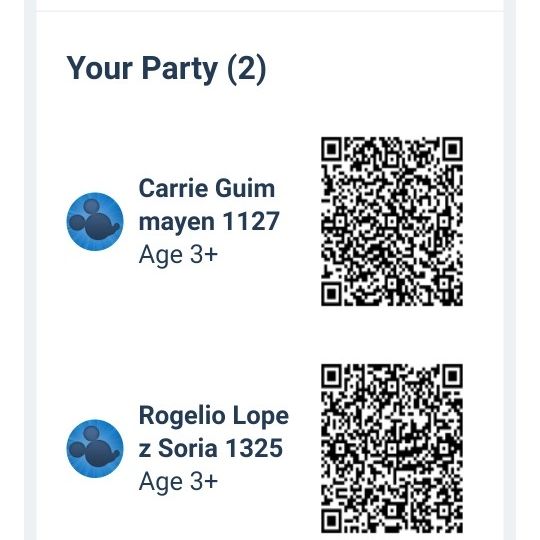This screenshot has height=540, width=540.
Task: Click the name text 'Rogelio Lope'
Action: 214,416
